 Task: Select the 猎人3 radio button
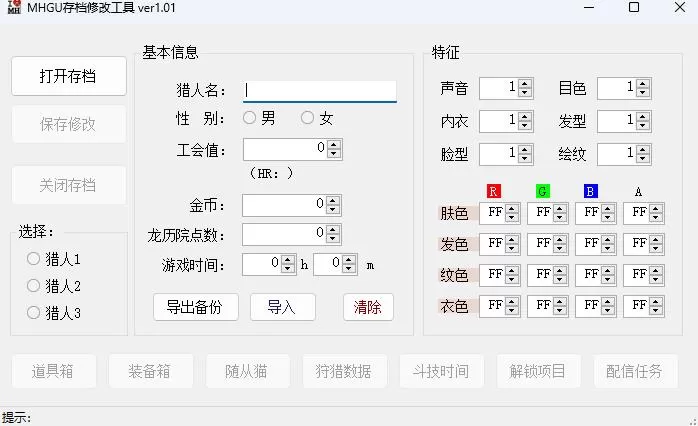[x=53, y=313]
